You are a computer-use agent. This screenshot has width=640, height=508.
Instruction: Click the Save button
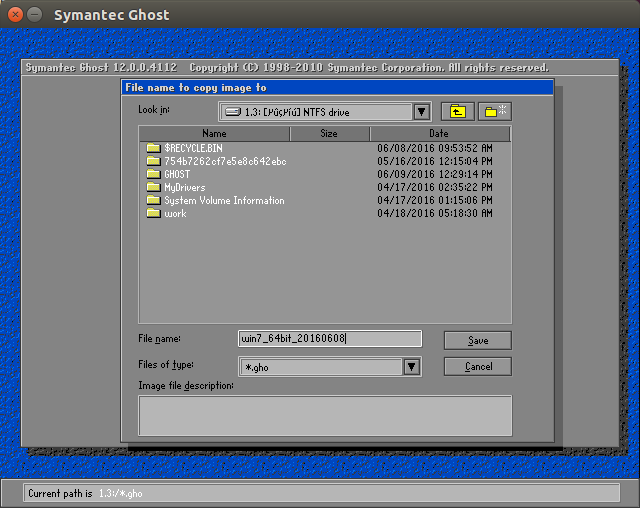pos(478,340)
